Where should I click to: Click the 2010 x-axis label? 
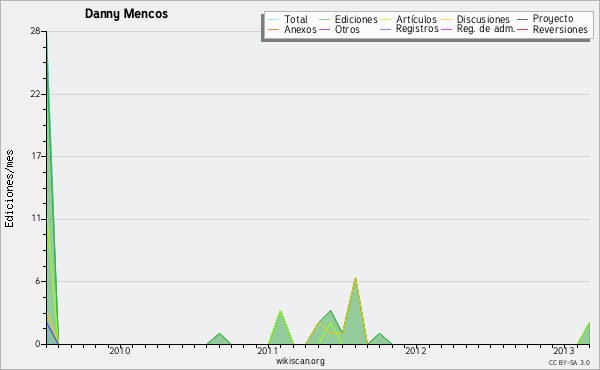(x=120, y=351)
